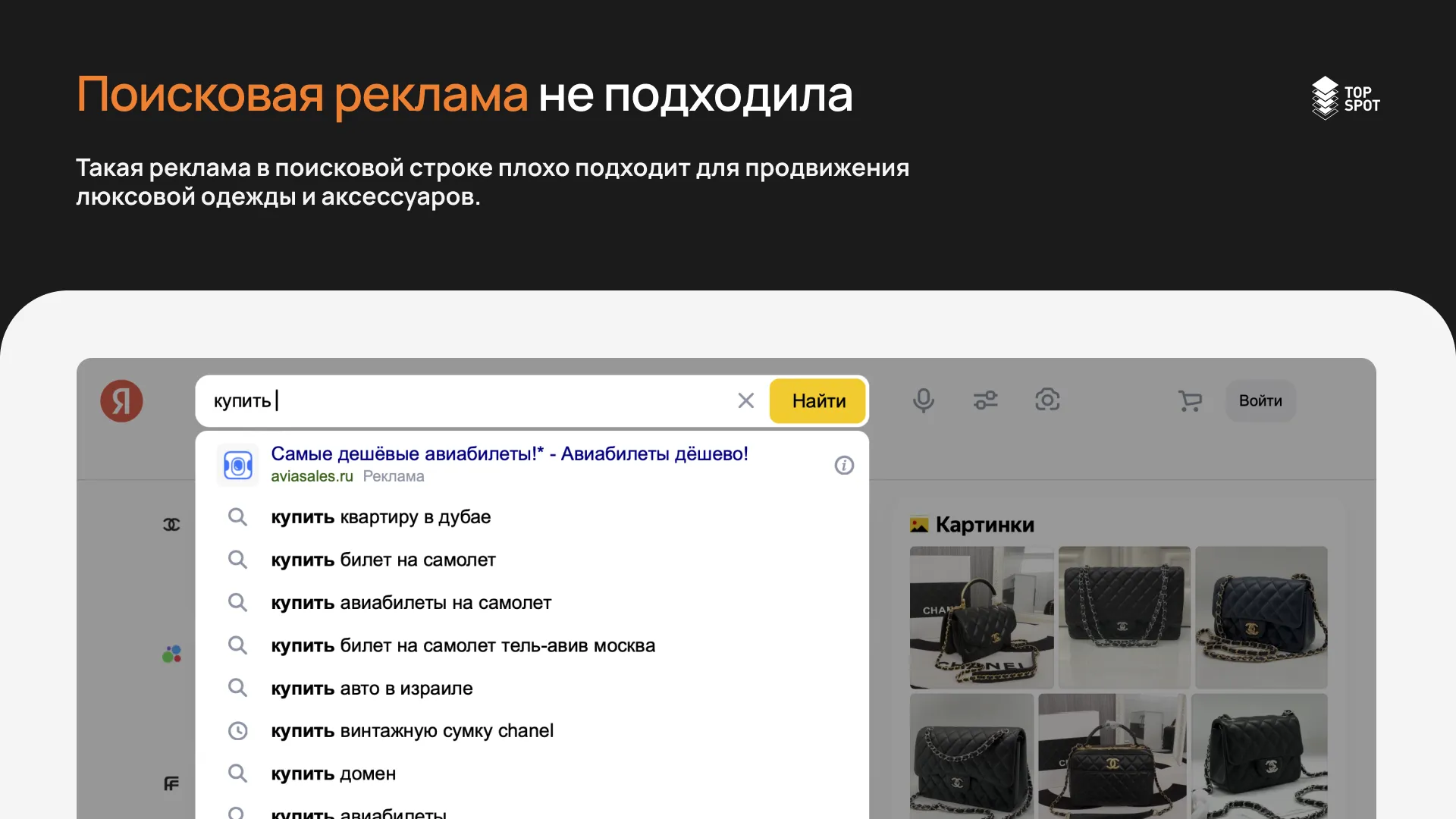The height and width of the screenshot is (819, 1456).
Task: Open the shopping cart
Action: pyautogui.click(x=1190, y=400)
